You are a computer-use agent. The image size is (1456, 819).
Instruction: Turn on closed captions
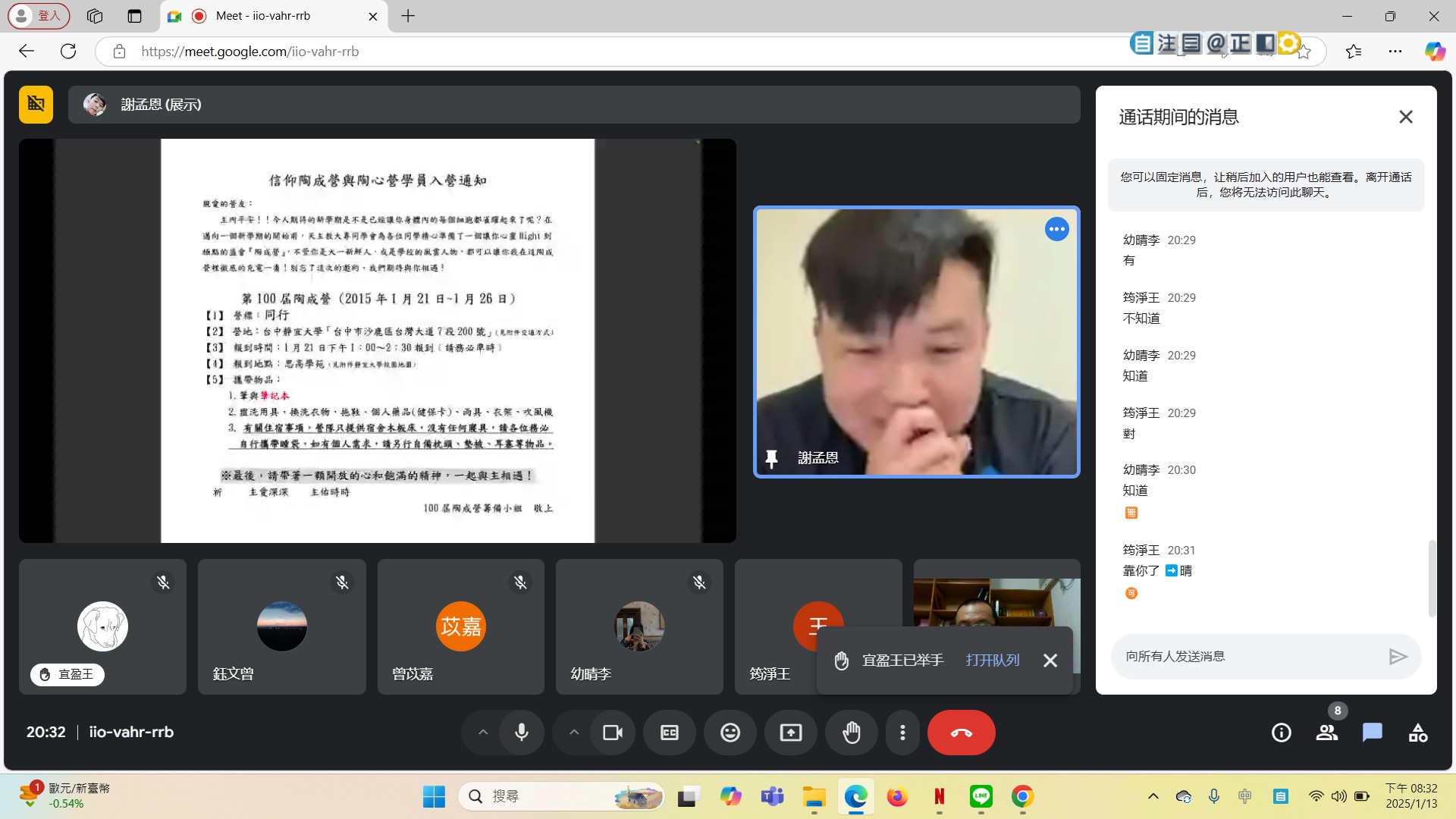(x=670, y=733)
